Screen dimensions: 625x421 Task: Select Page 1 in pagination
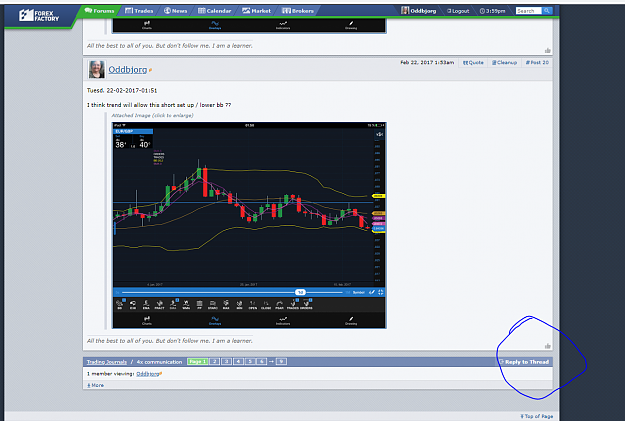point(197,362)
